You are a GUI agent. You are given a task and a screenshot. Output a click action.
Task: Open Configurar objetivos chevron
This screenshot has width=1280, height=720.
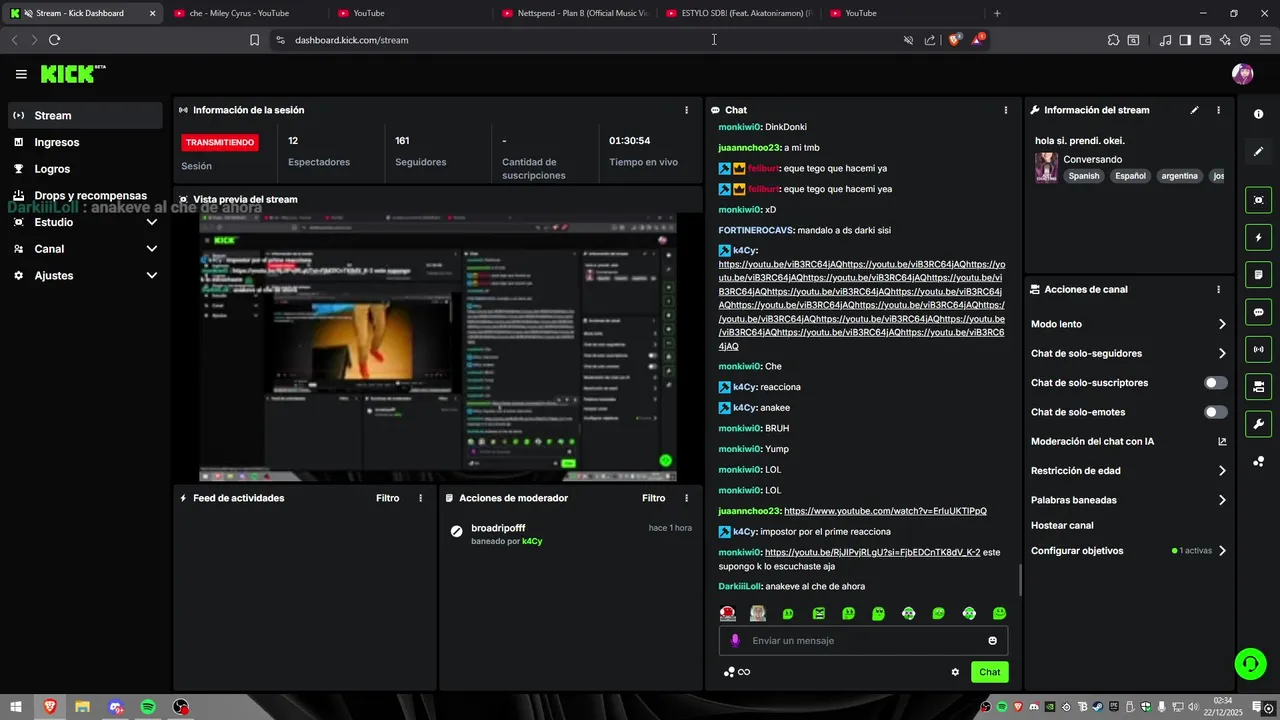pyautogui.click(x=1222, y=551)
